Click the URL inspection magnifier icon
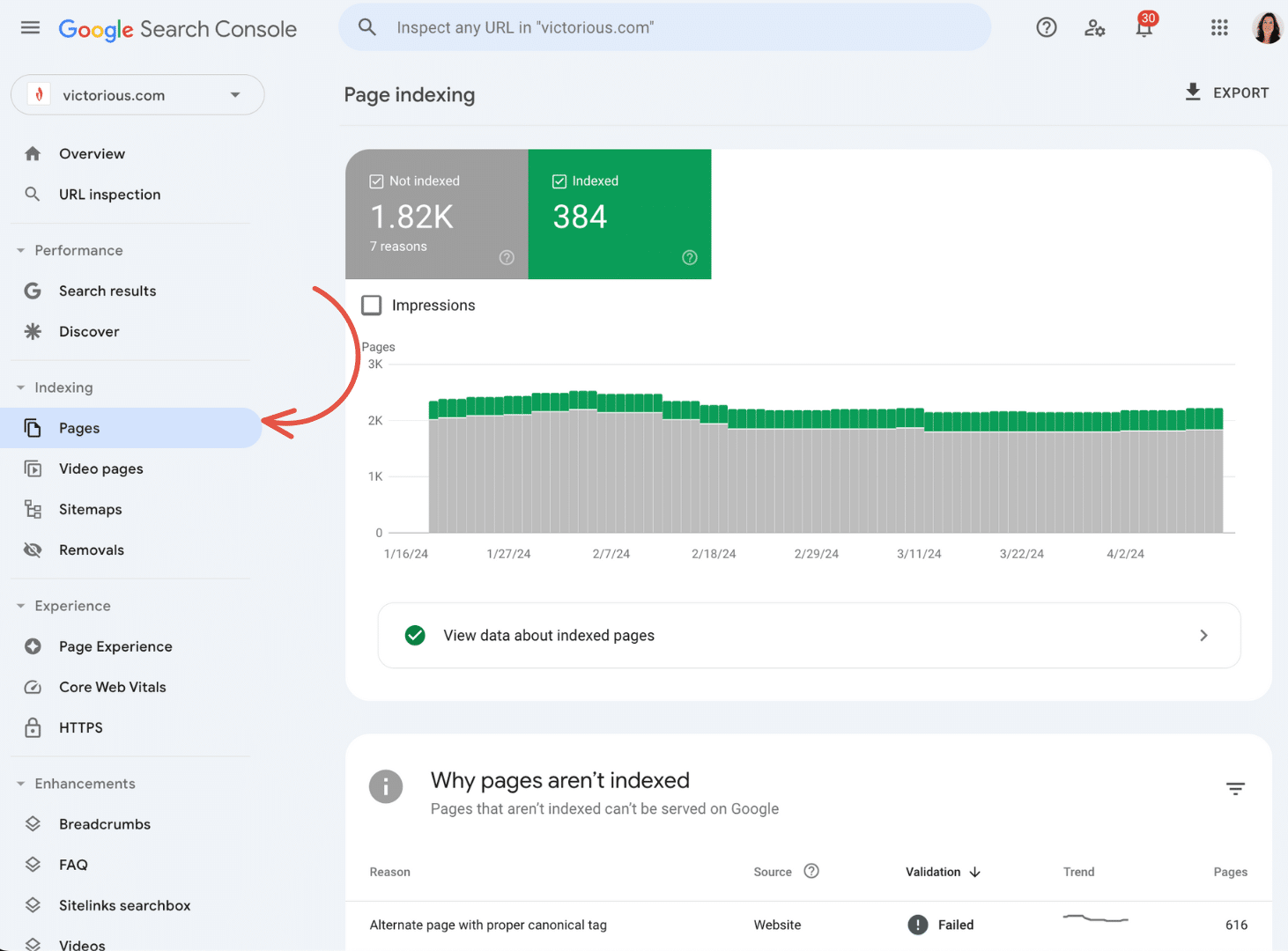The width and height of the screenshot is (1288, 951). pos(33,194)
